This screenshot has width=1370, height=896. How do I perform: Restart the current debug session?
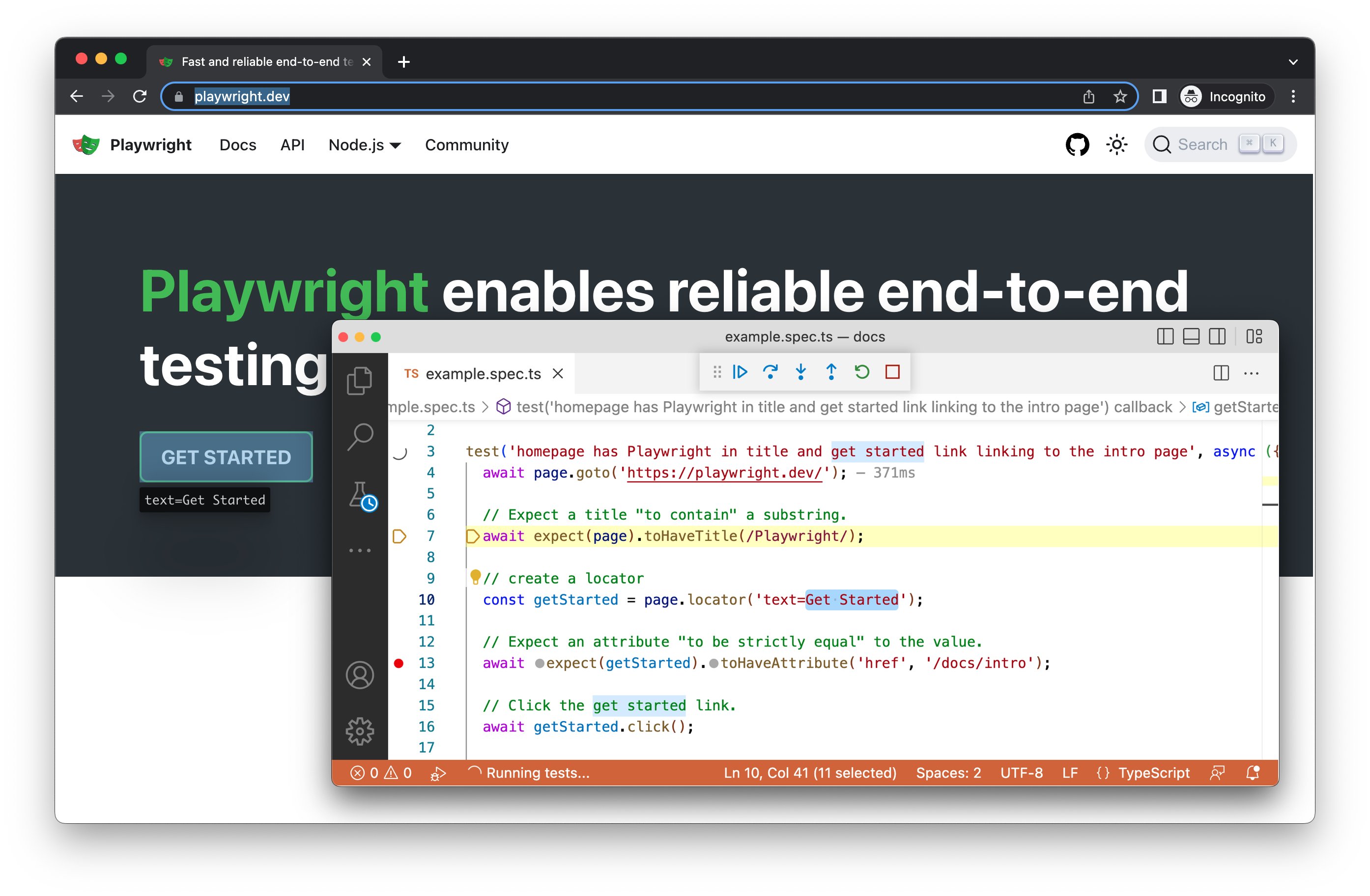coord(862,372)
